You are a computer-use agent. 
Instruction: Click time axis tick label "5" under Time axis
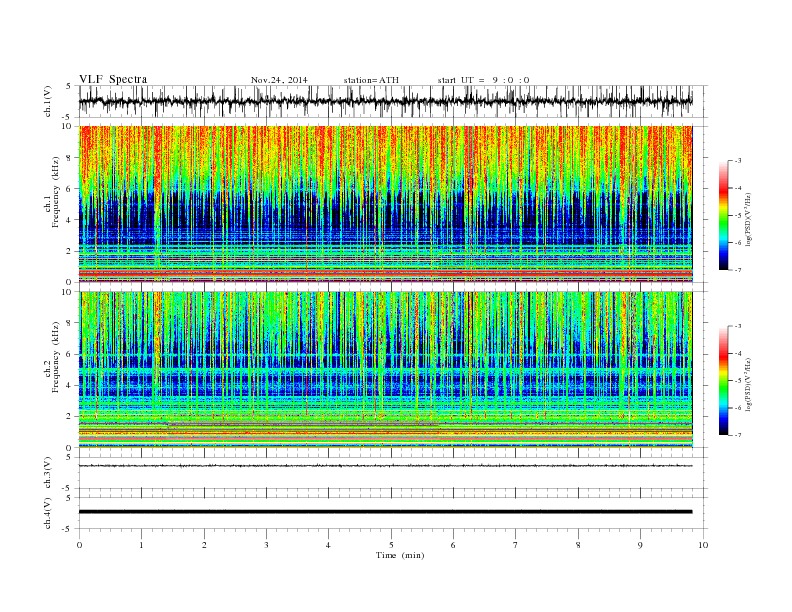tap(391, 545)
